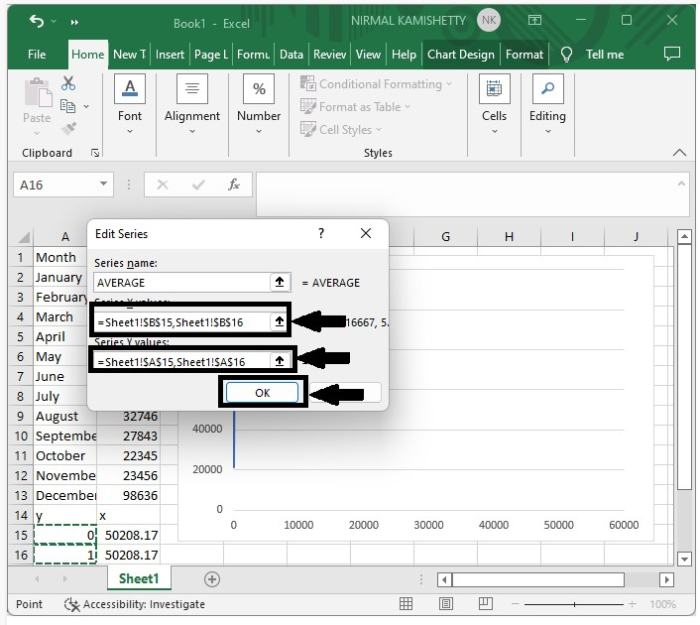Click the Series name input field

(182, 283)
